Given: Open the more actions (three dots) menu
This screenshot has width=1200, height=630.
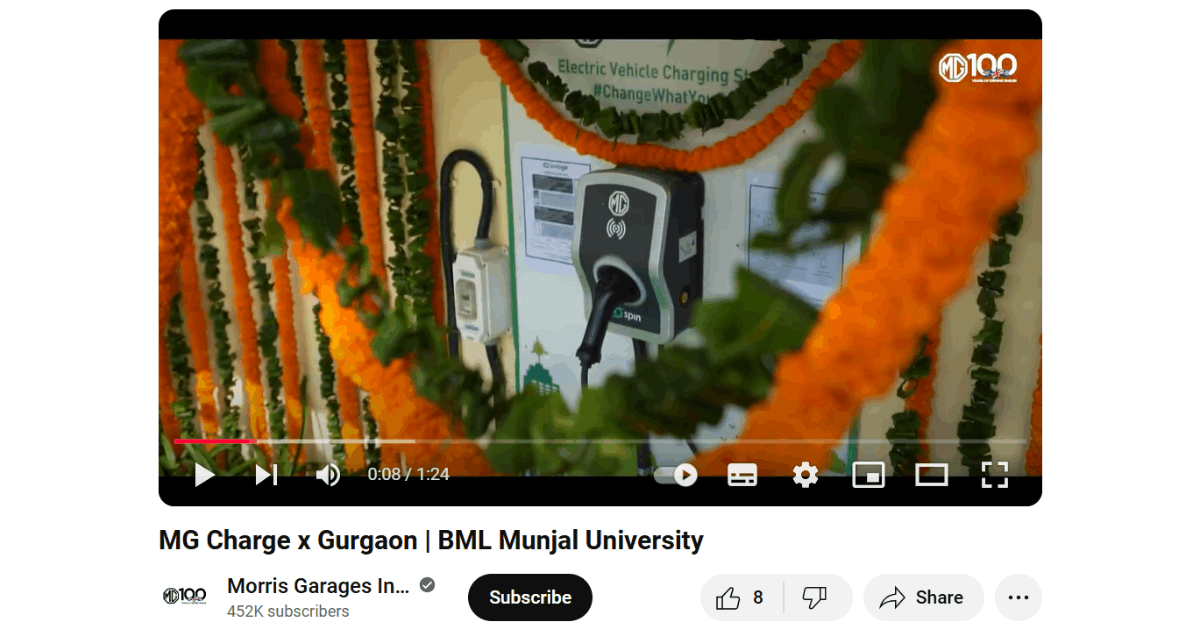Looking at the screenshot, I should coord(1018,597).
